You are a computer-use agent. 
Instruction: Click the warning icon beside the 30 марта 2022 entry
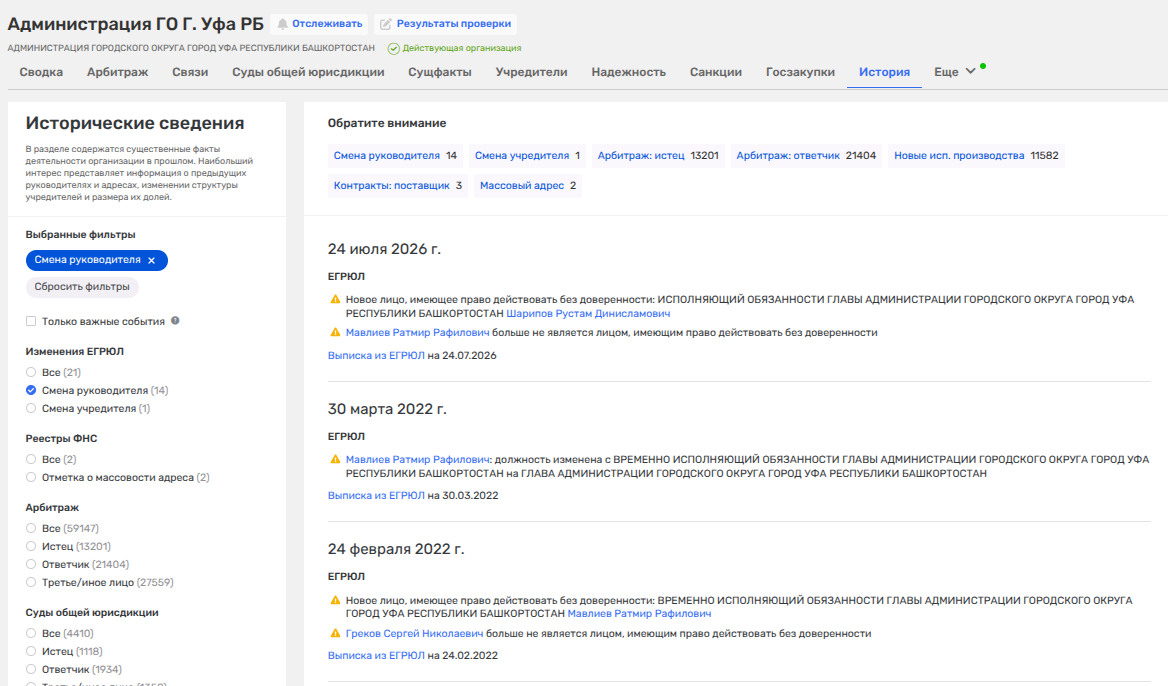click(335, 460)
